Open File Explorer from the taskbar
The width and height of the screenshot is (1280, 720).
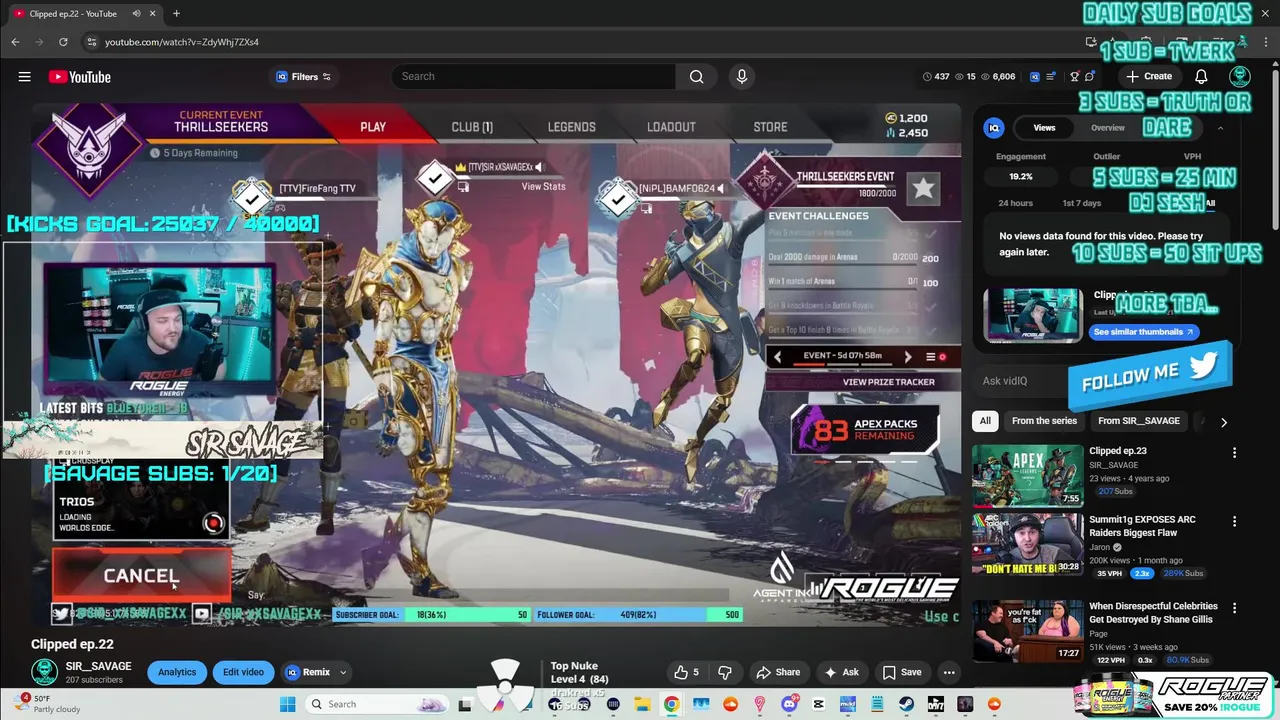coord(642,704)
